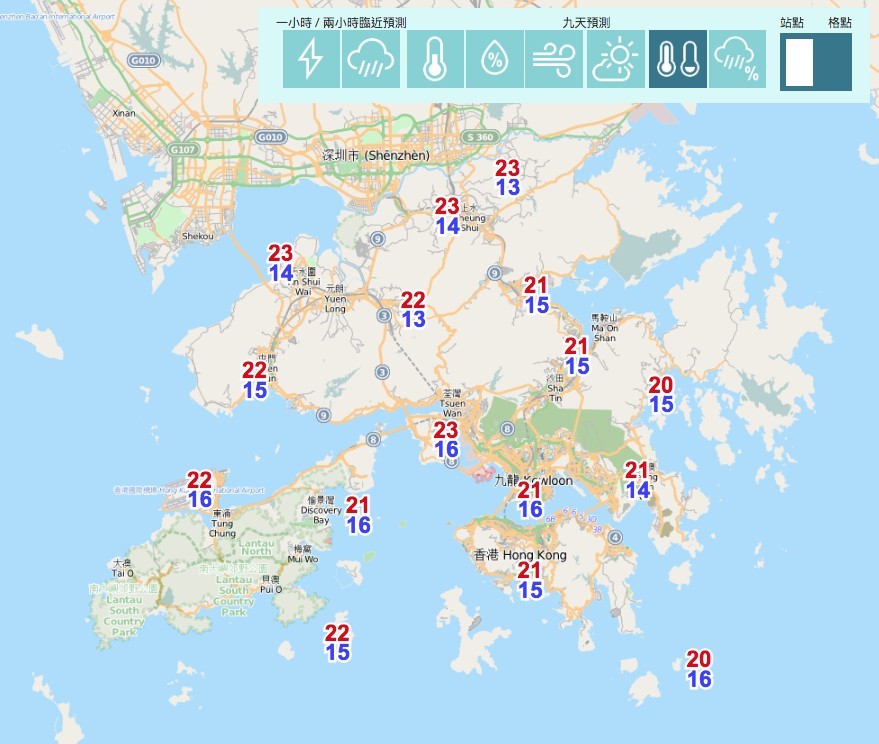Select the lightning nowcast icon
879x744 pixels.
click(314, 60)
